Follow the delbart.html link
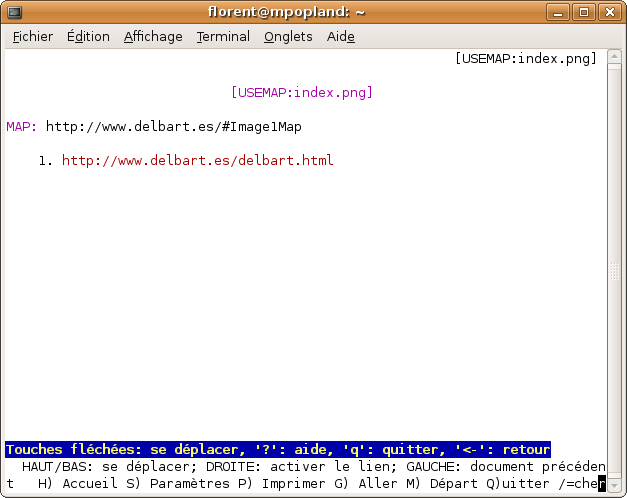This screenshot has height=498, width=627. click(198, 160)
